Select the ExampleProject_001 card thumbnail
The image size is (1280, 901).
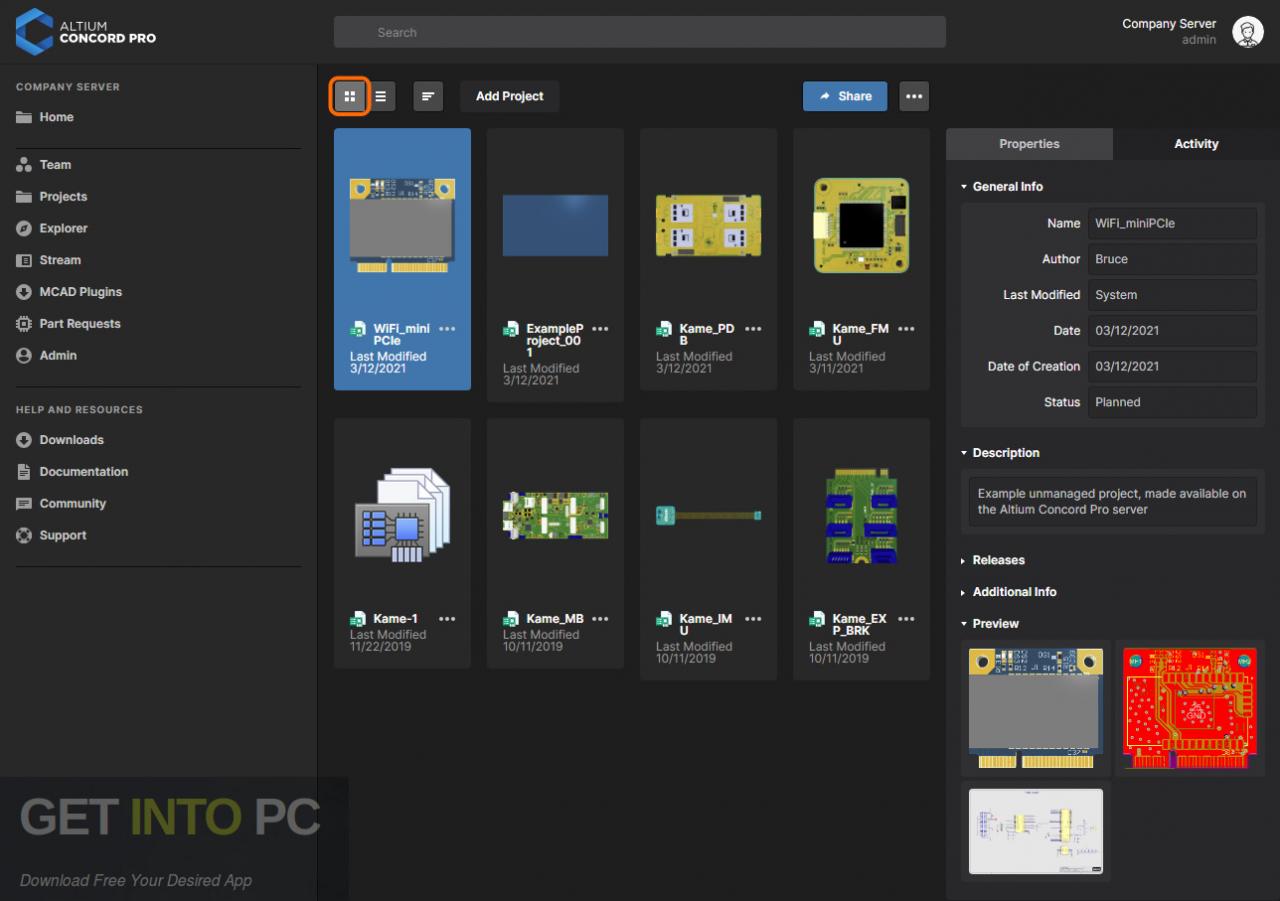(555, 225)
